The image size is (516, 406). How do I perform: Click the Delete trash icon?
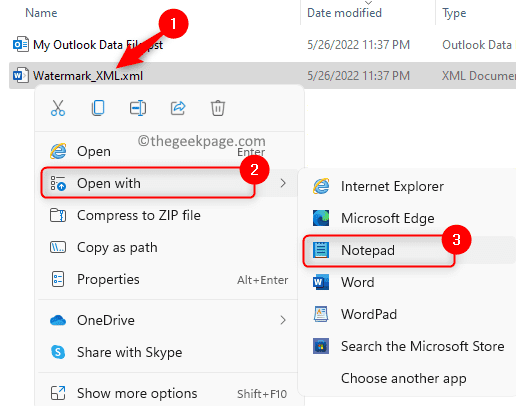click(x=218, y=108)
